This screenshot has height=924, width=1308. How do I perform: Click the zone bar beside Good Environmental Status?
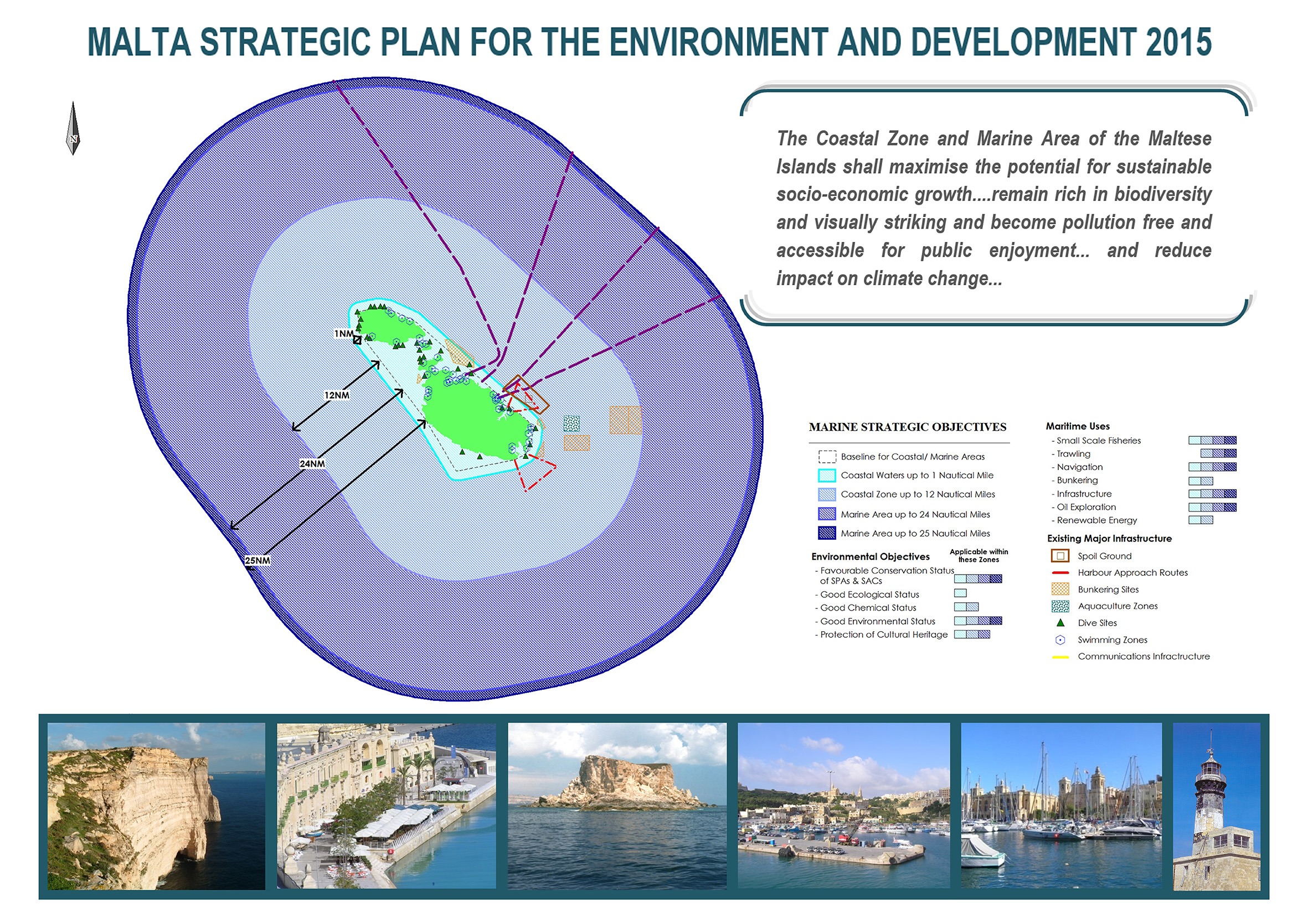point(978,621)
